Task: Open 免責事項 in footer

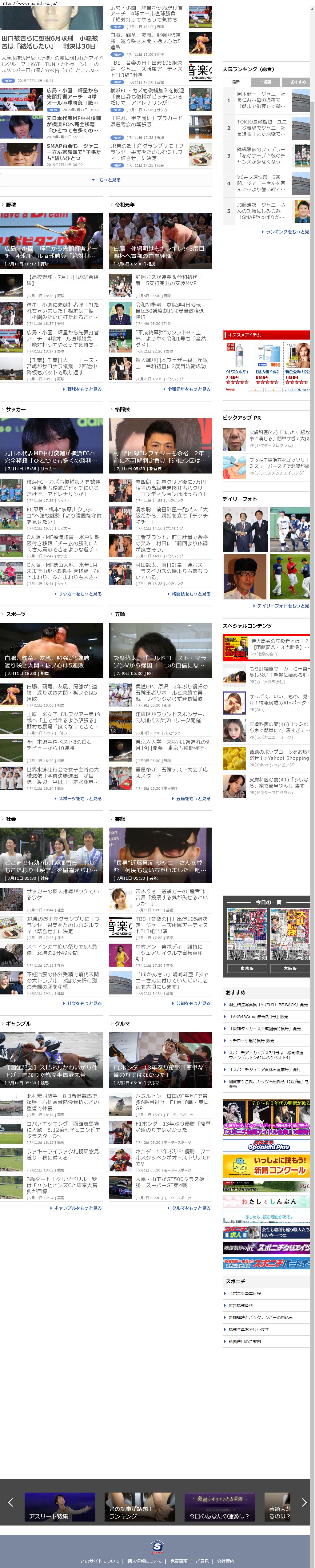Action: [179, 1561]
